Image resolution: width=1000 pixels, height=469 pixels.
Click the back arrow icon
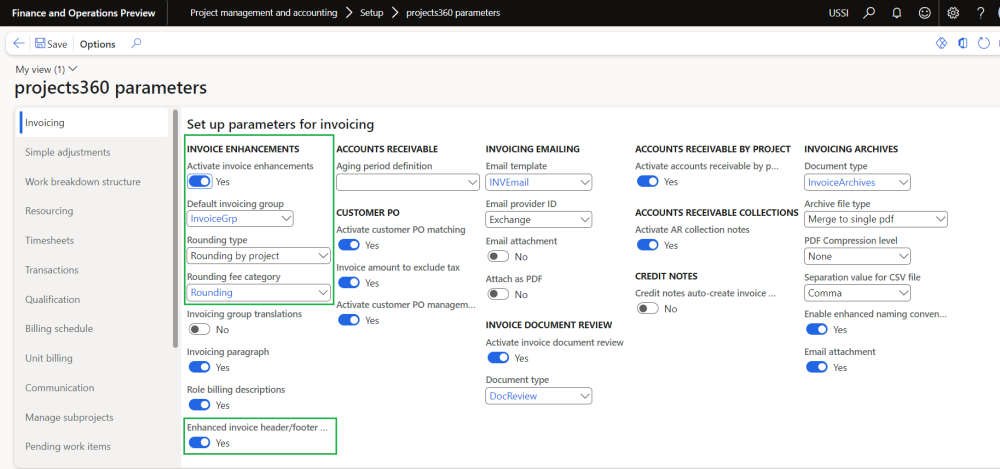[19, 44]
